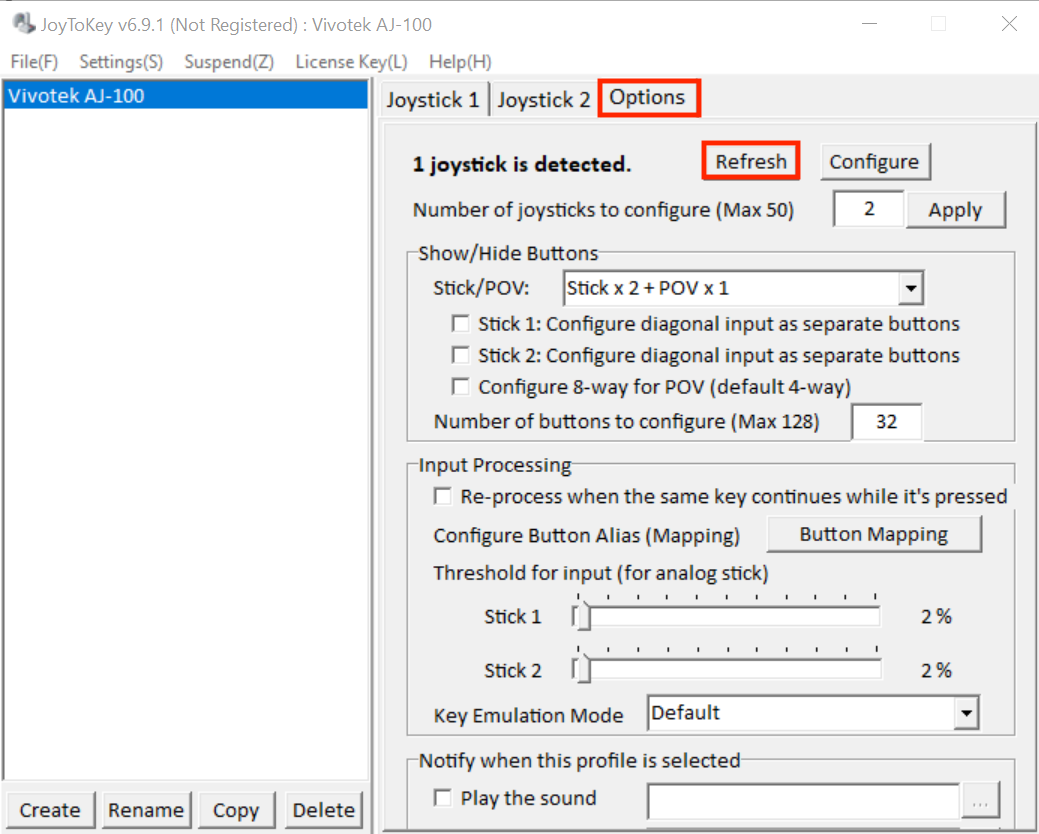This screenshot has height=834, width=1039.
Task: Click the Stick 1 threshold slider handle
Action: pyautogui.click(x=584, y=618)
